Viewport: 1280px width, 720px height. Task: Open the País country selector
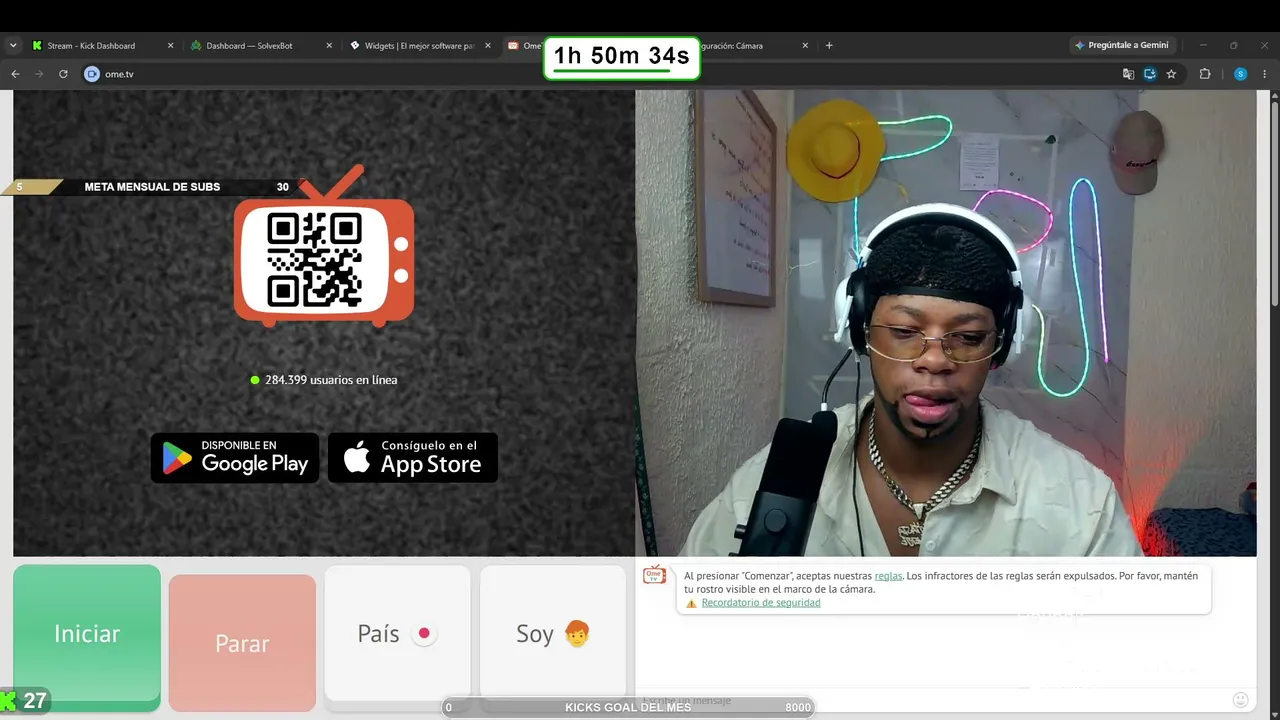pyautogui.click(x=397, y=635)
